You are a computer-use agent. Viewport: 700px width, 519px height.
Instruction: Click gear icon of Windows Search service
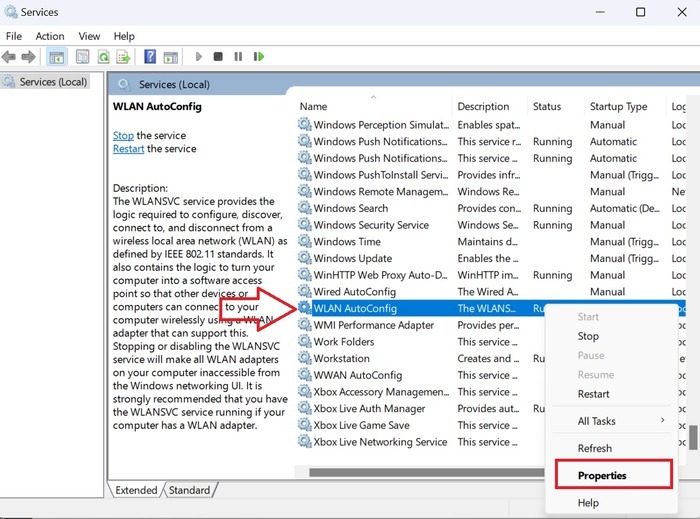tap(304, 208)
